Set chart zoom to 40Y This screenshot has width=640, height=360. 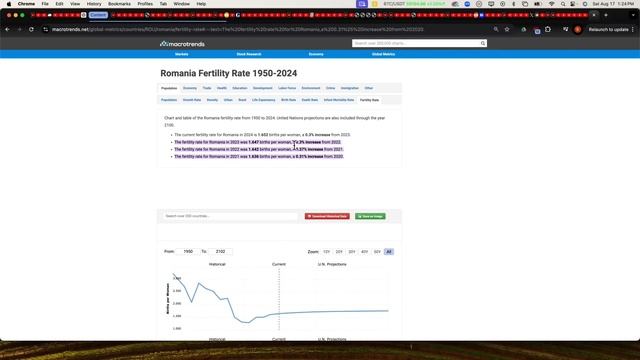click(x=364, y=252)
